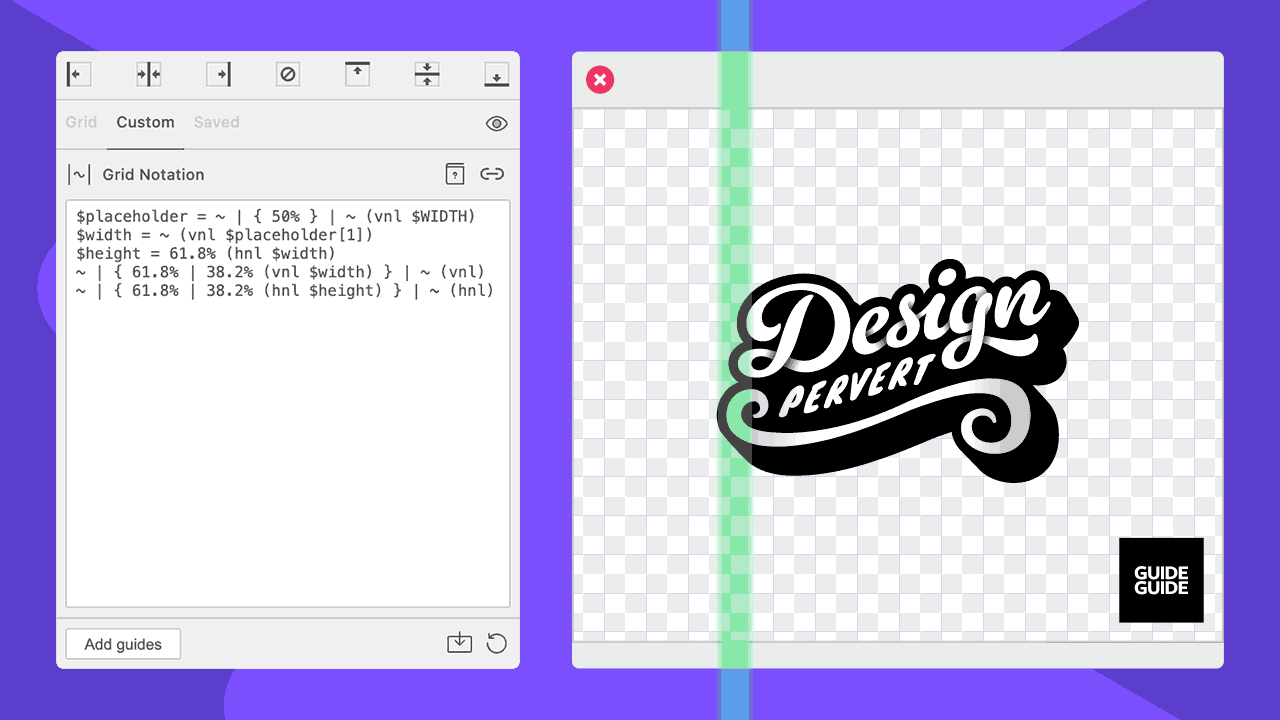Add a guide to the left edge

(x=79, y=75)
